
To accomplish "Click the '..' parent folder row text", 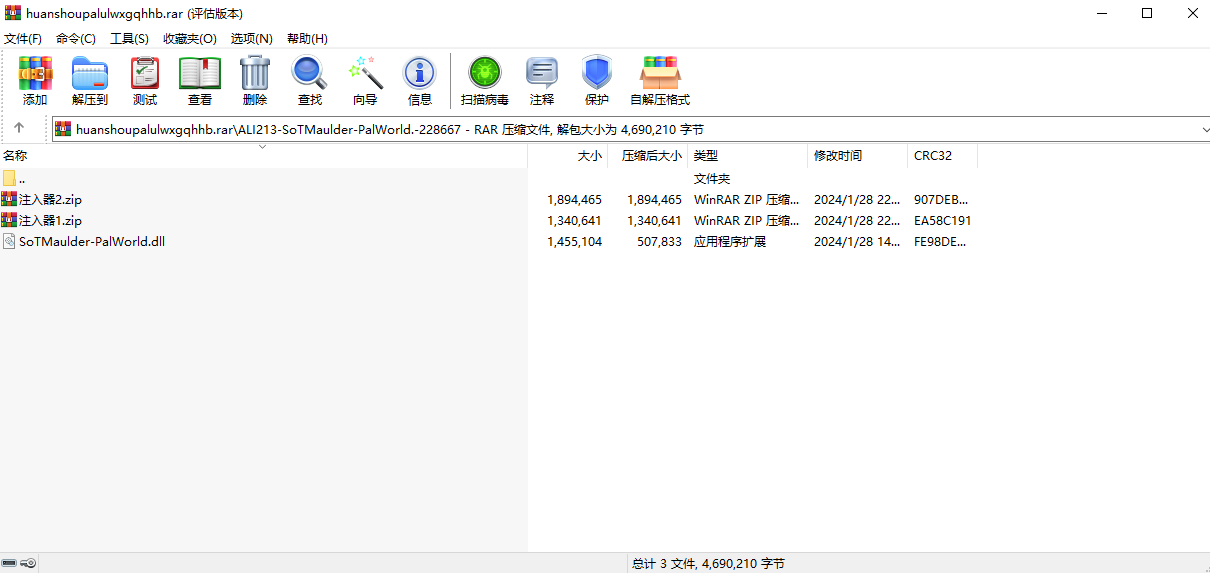I will tap(22, 178).
